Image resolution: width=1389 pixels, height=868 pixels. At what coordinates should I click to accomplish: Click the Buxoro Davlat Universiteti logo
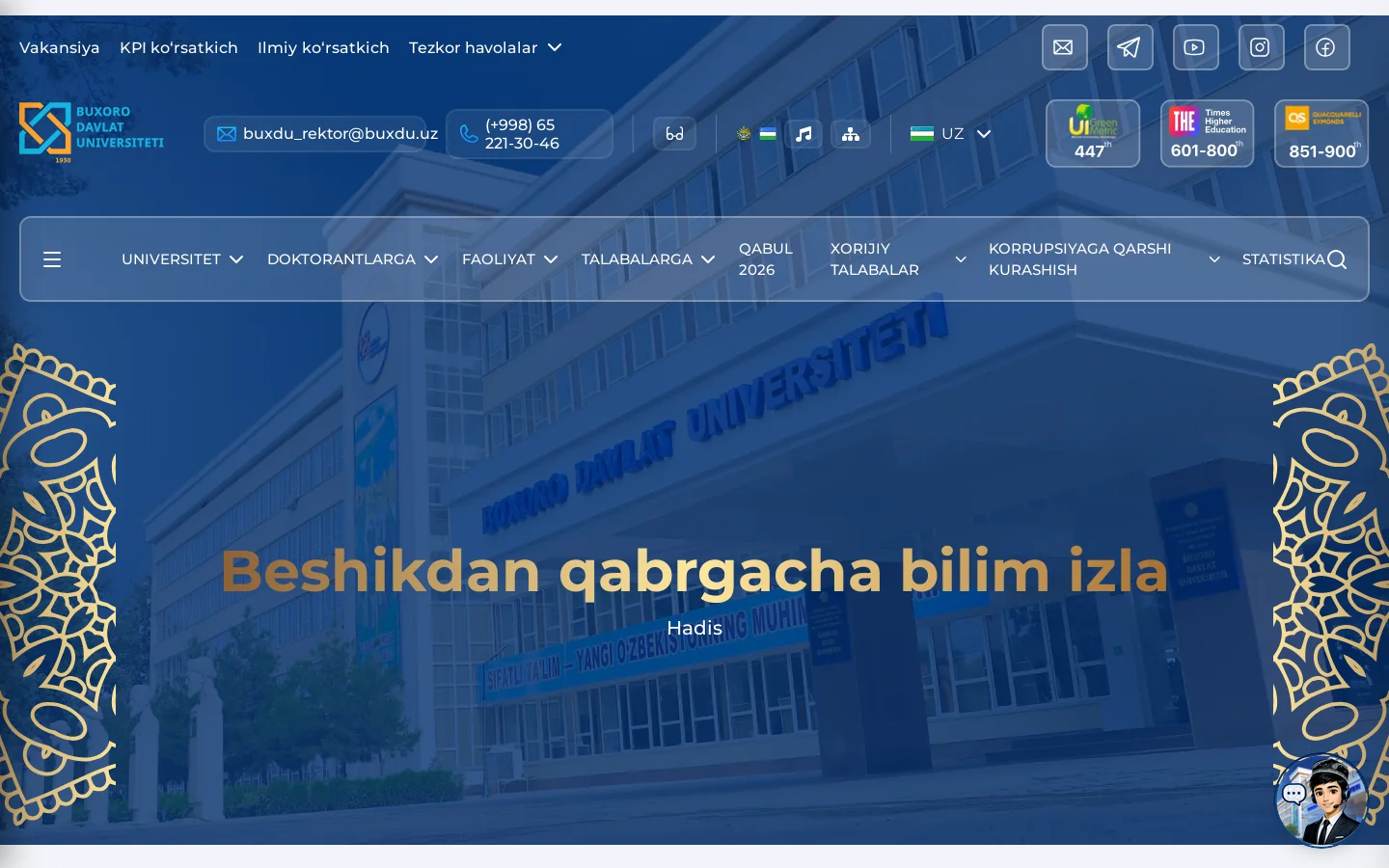[92, 132]
